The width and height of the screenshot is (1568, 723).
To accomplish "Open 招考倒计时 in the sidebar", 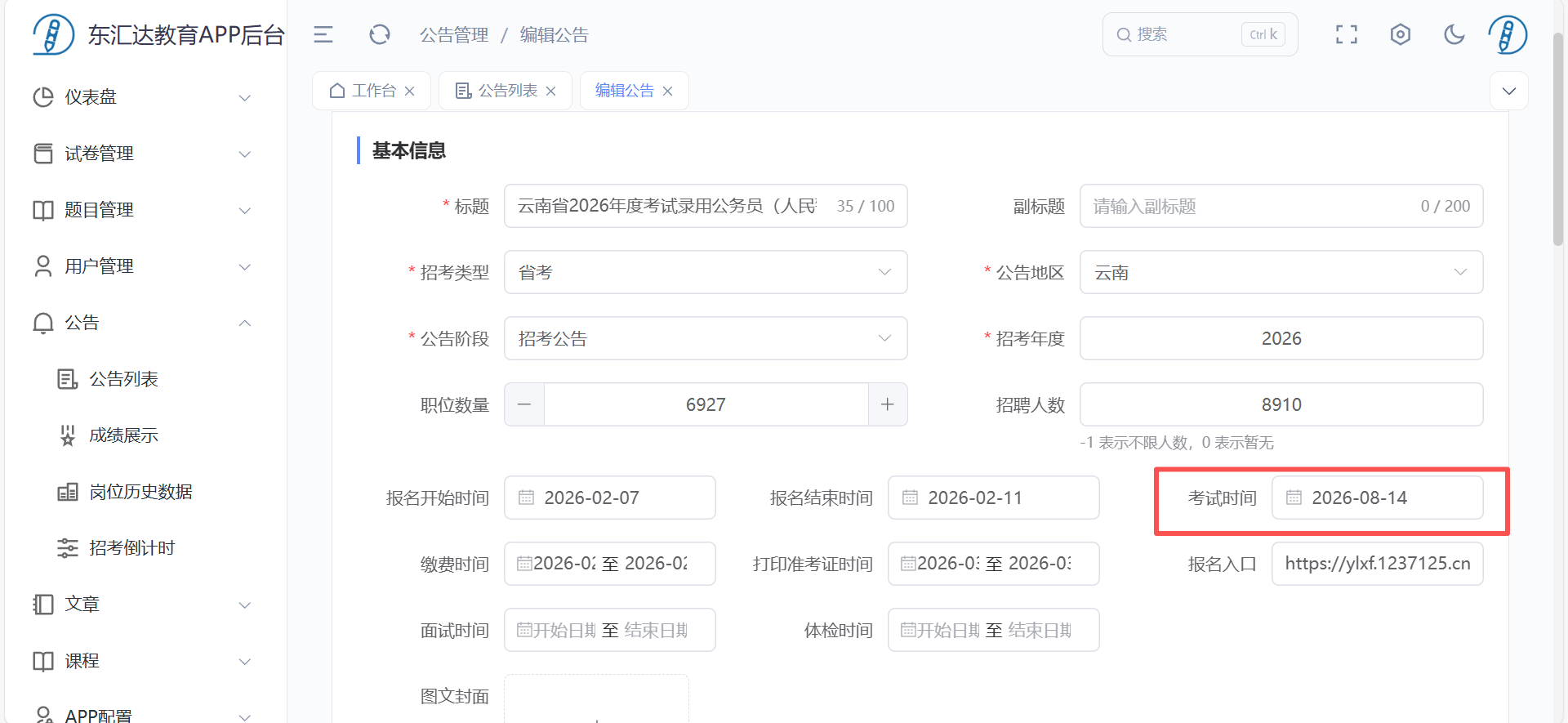I will (131, 548).
